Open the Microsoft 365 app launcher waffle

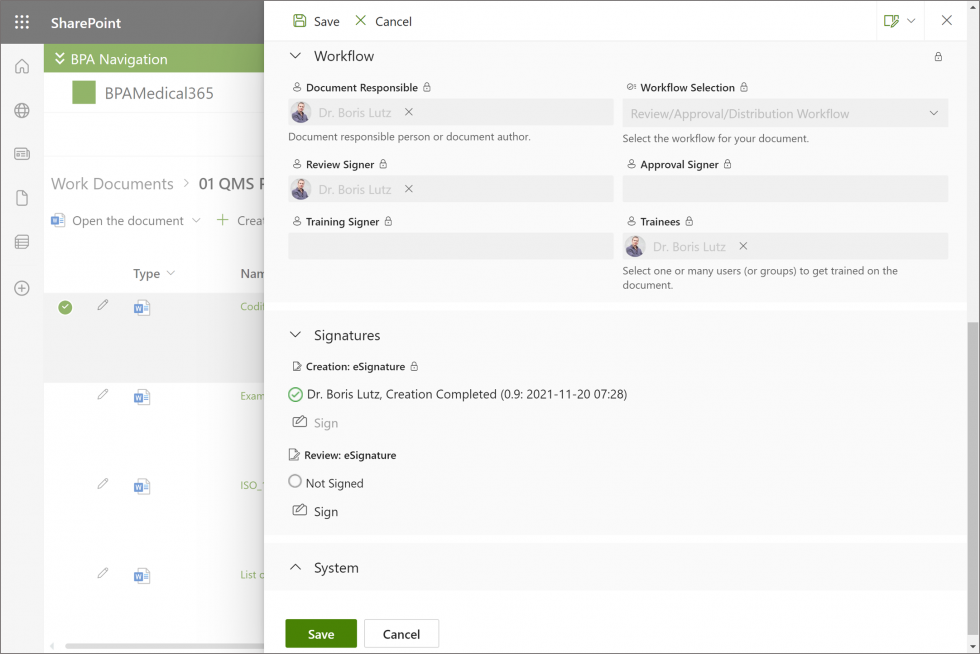21,22
